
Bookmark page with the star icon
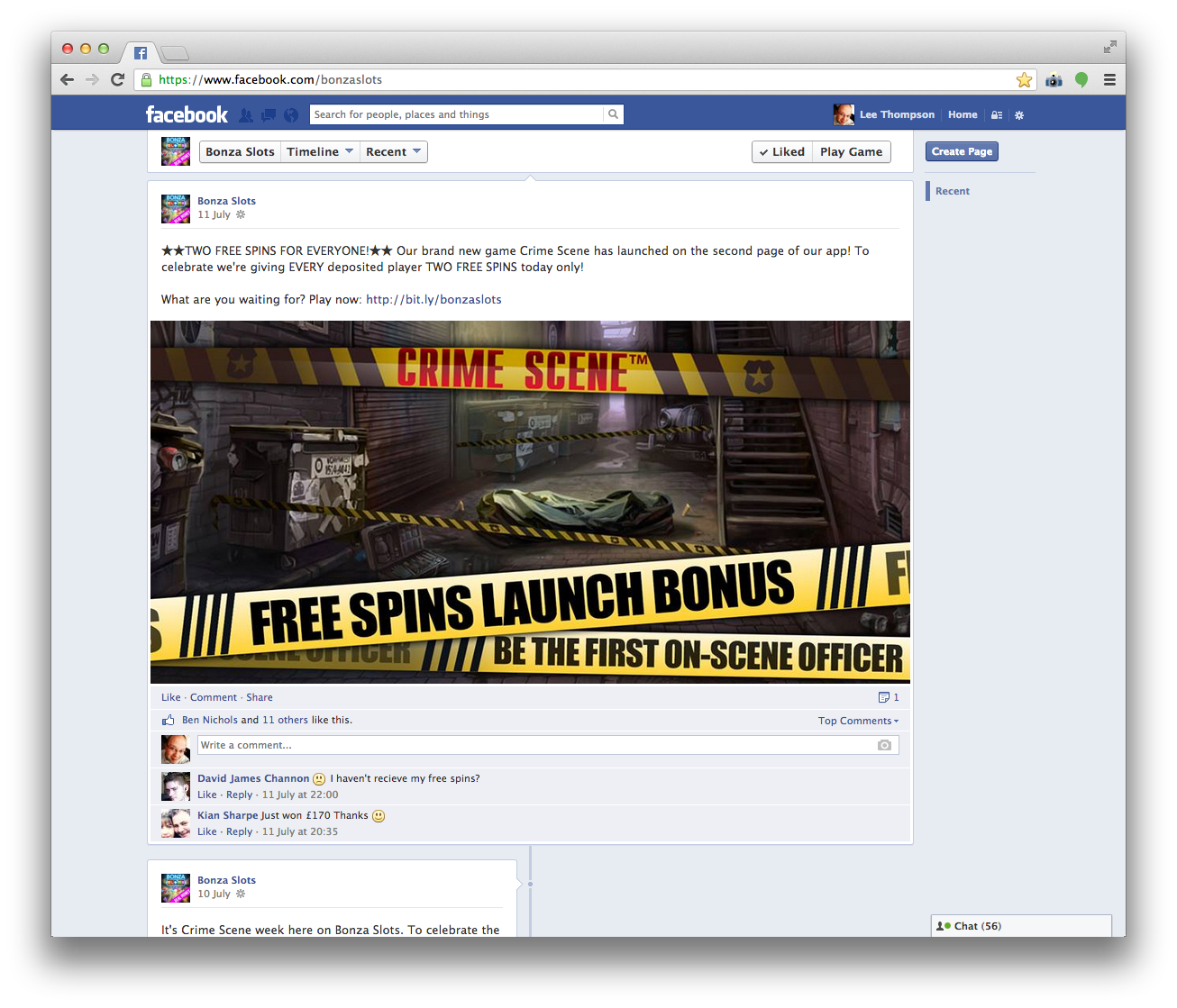point(1024,79)
